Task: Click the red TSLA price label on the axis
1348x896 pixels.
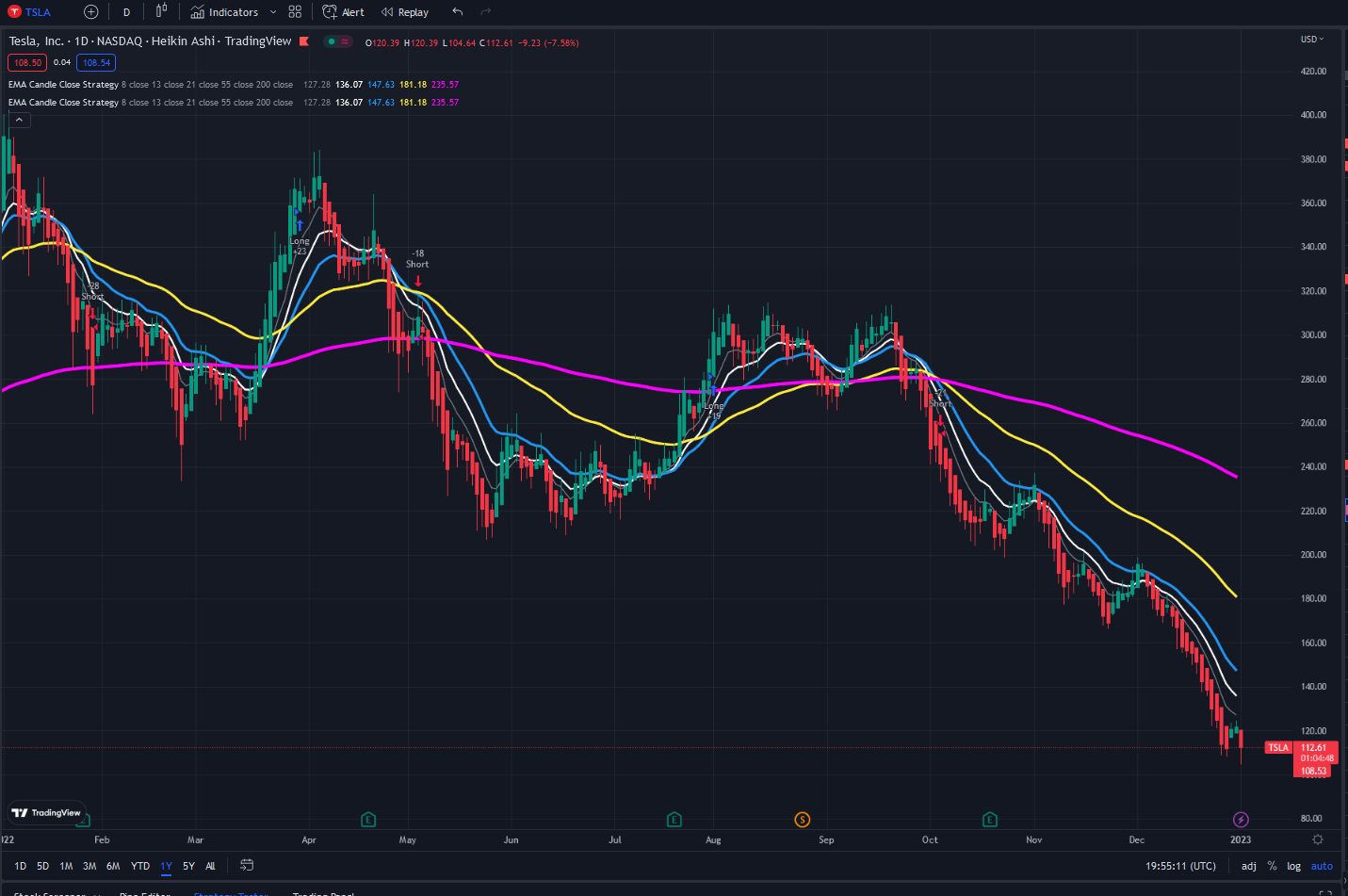Action: pyautogui.click(x=1277, y=748)
